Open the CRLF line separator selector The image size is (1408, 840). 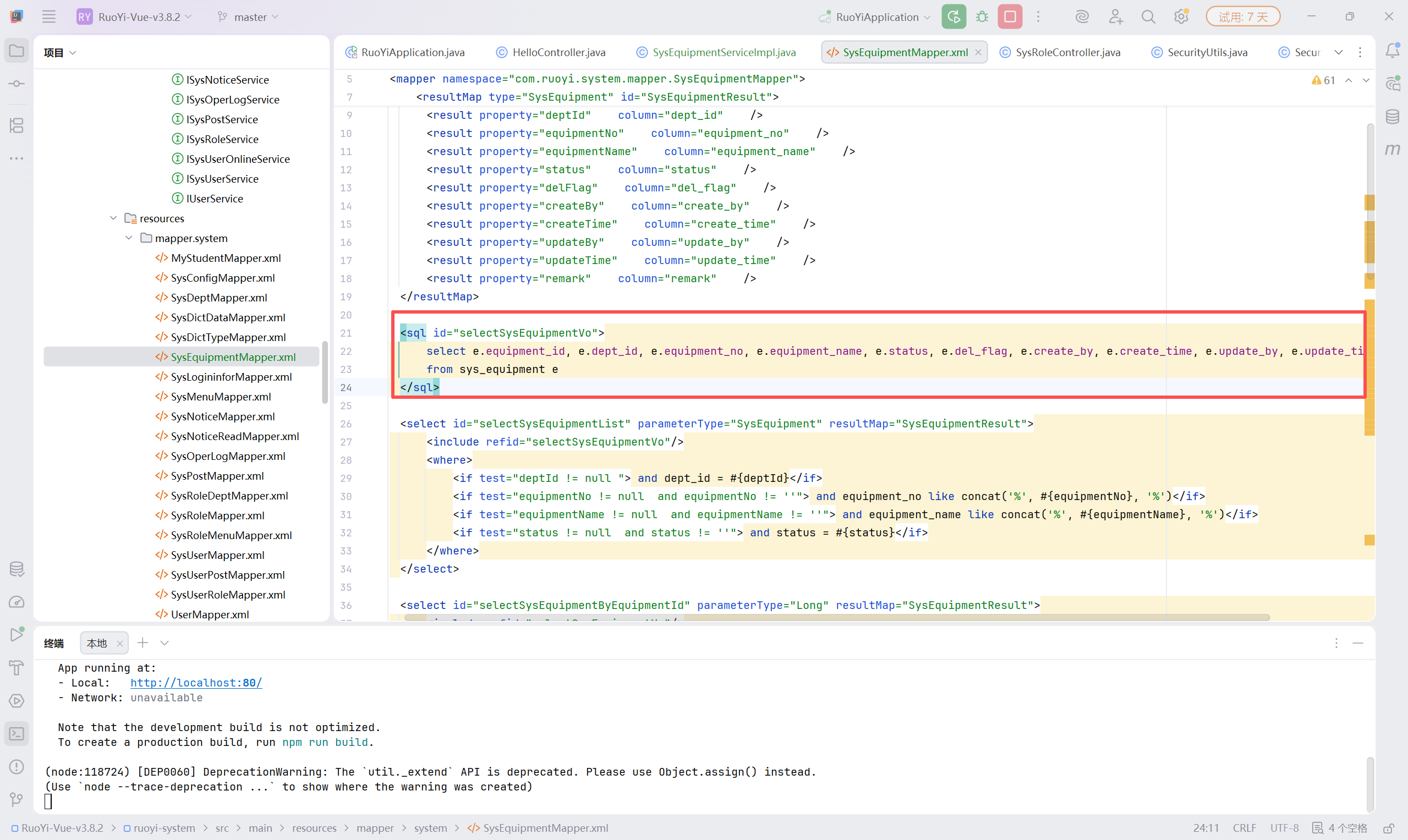[1245, 827]
